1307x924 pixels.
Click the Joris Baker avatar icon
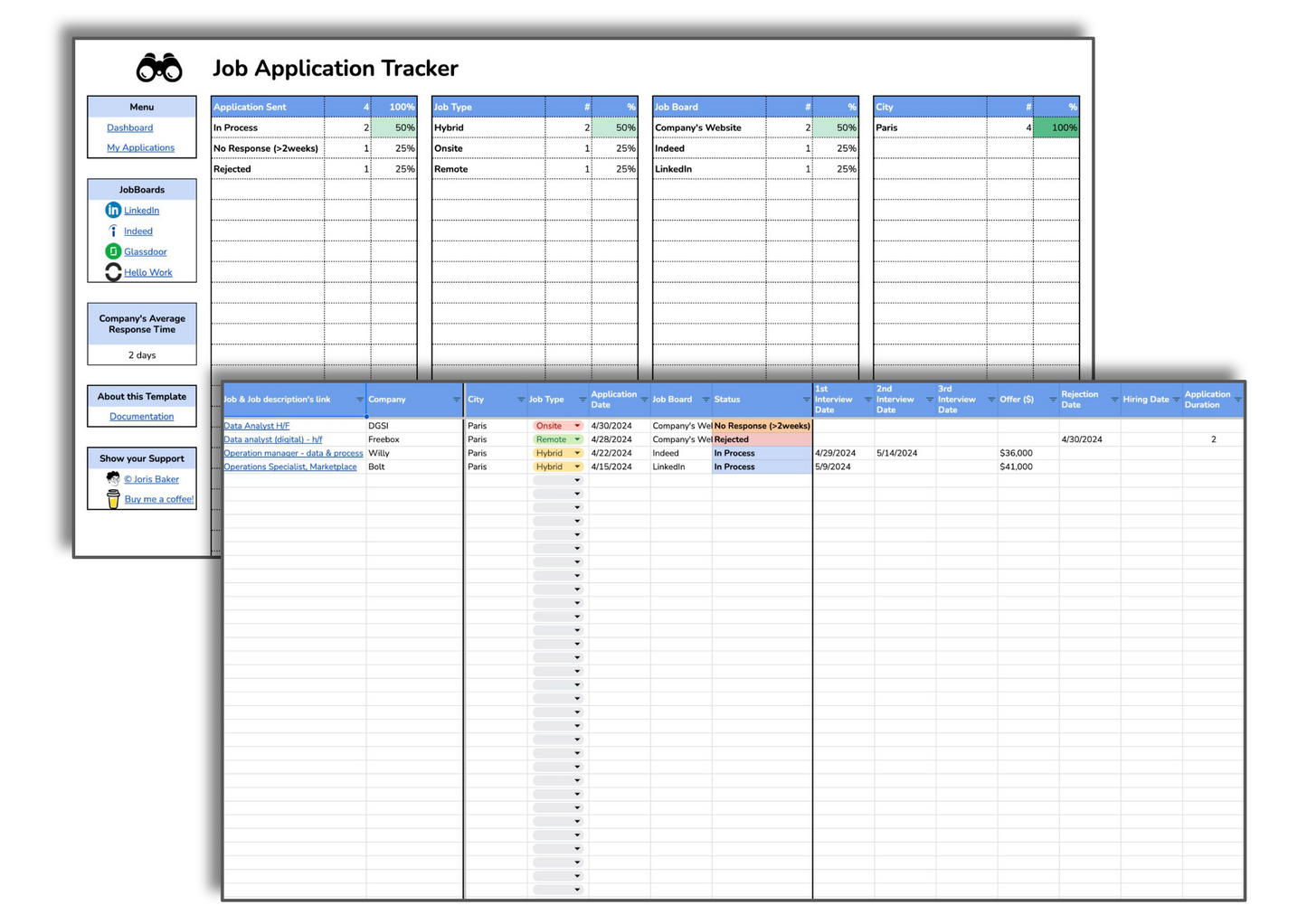coord(112,478)
